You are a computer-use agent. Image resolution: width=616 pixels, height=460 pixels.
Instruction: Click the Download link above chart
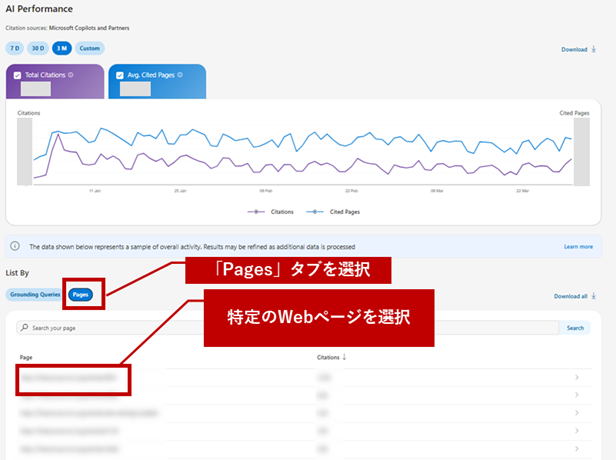[x=579, y=48]
